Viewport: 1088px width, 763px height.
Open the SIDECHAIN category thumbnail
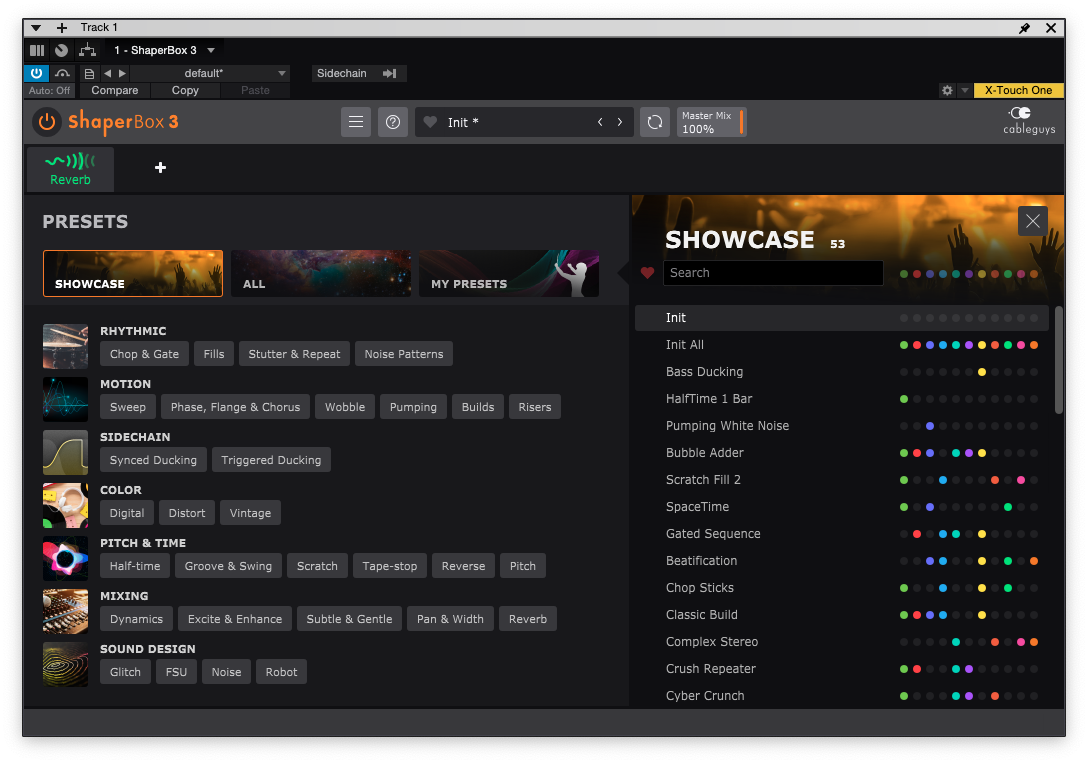click(65, 452)
